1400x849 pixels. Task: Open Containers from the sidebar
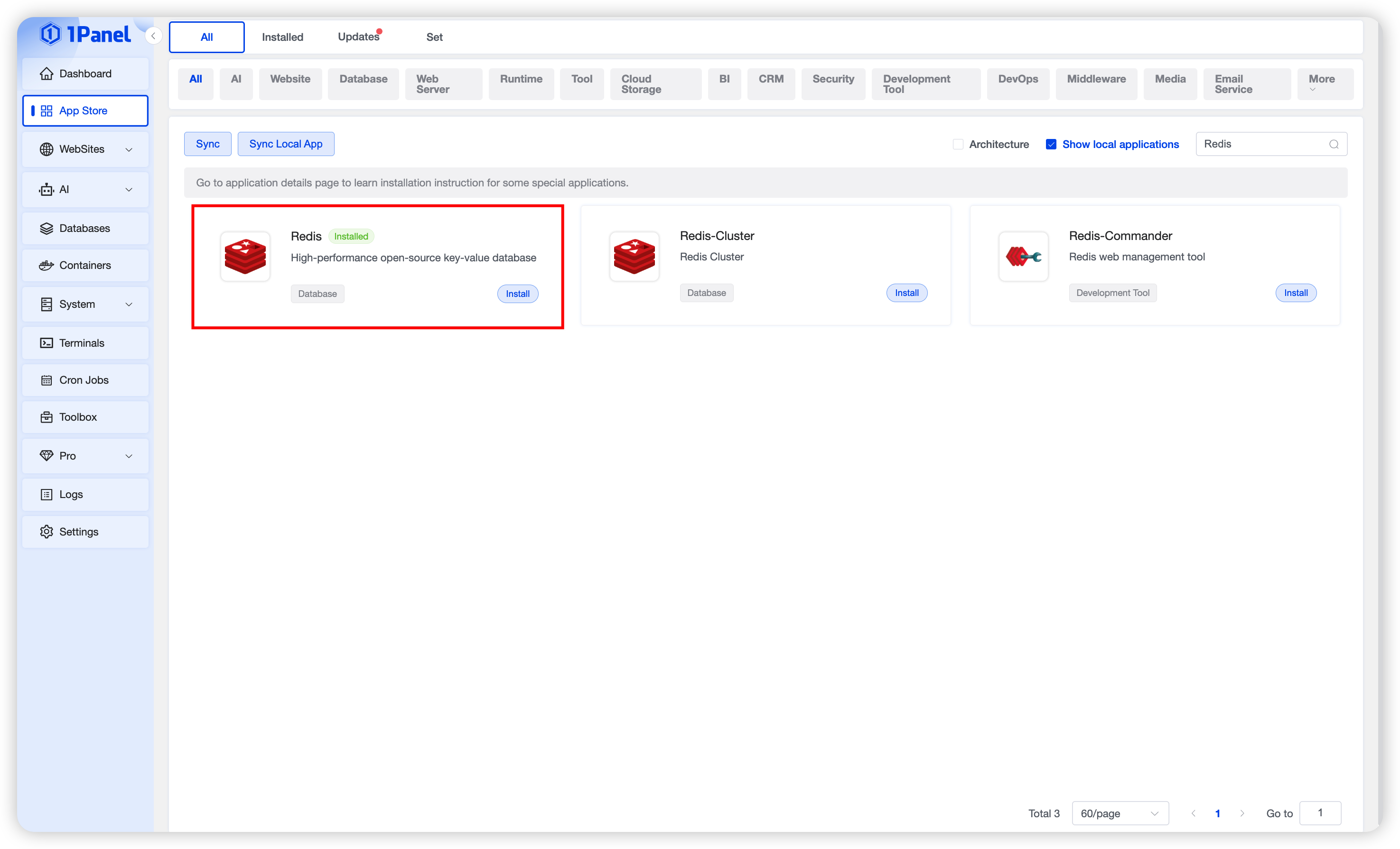(85, 265)
